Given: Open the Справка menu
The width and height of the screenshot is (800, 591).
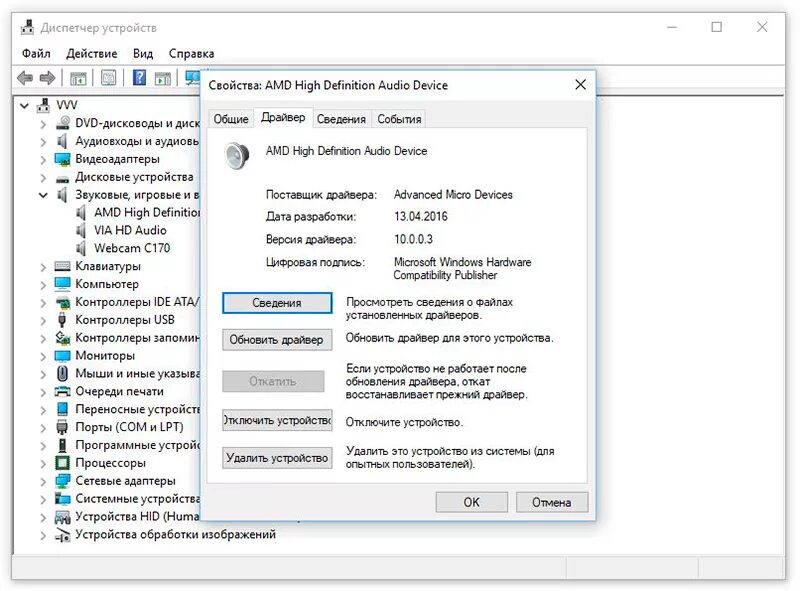Looking at the screenshot, I should click(x=191, y=54).
